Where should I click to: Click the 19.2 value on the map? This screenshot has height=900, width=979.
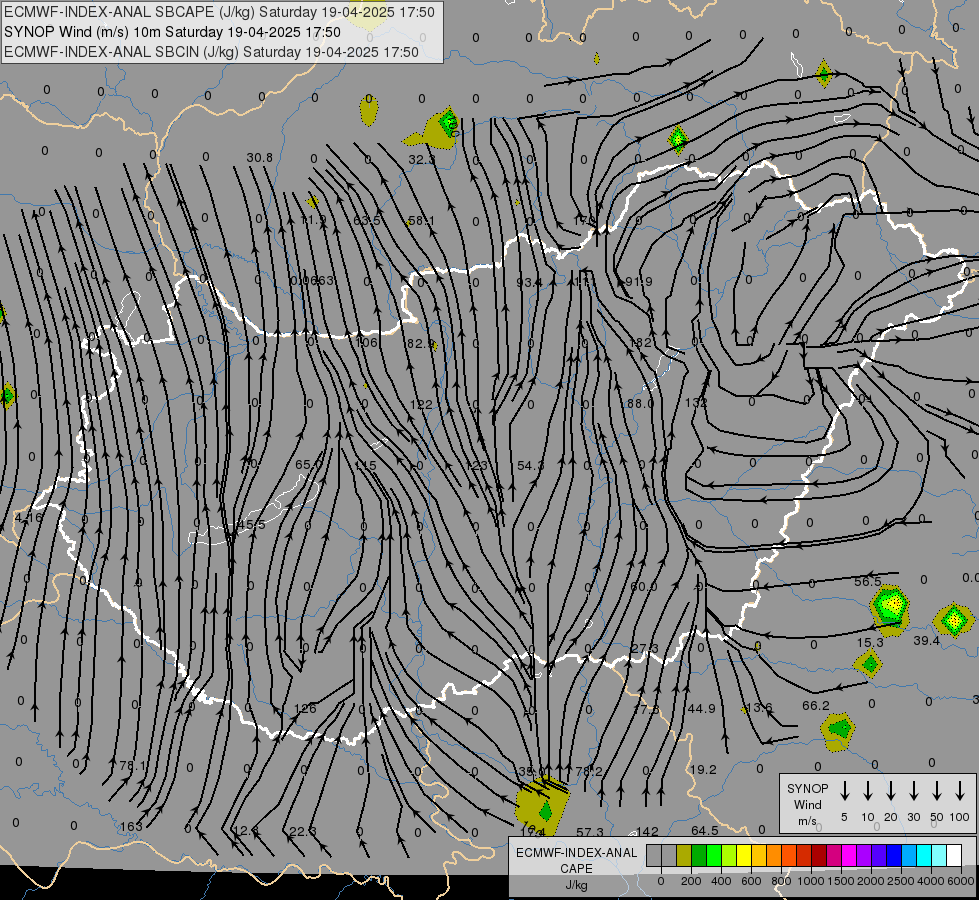703,769
